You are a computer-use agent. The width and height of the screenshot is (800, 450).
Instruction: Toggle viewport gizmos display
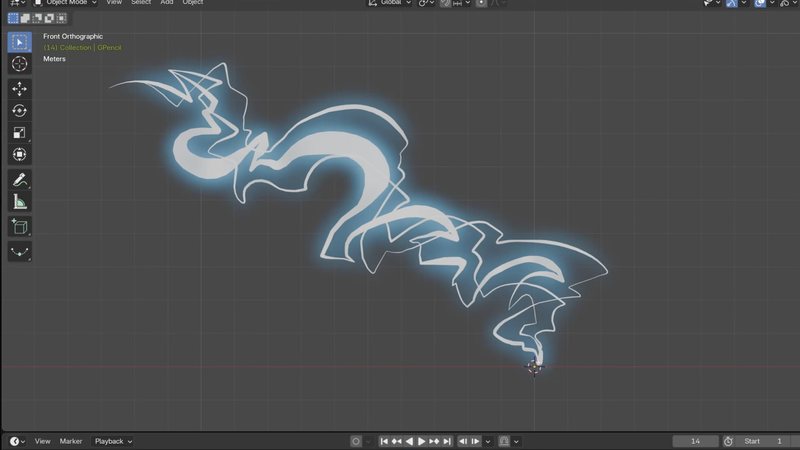(x=732, y=3)
